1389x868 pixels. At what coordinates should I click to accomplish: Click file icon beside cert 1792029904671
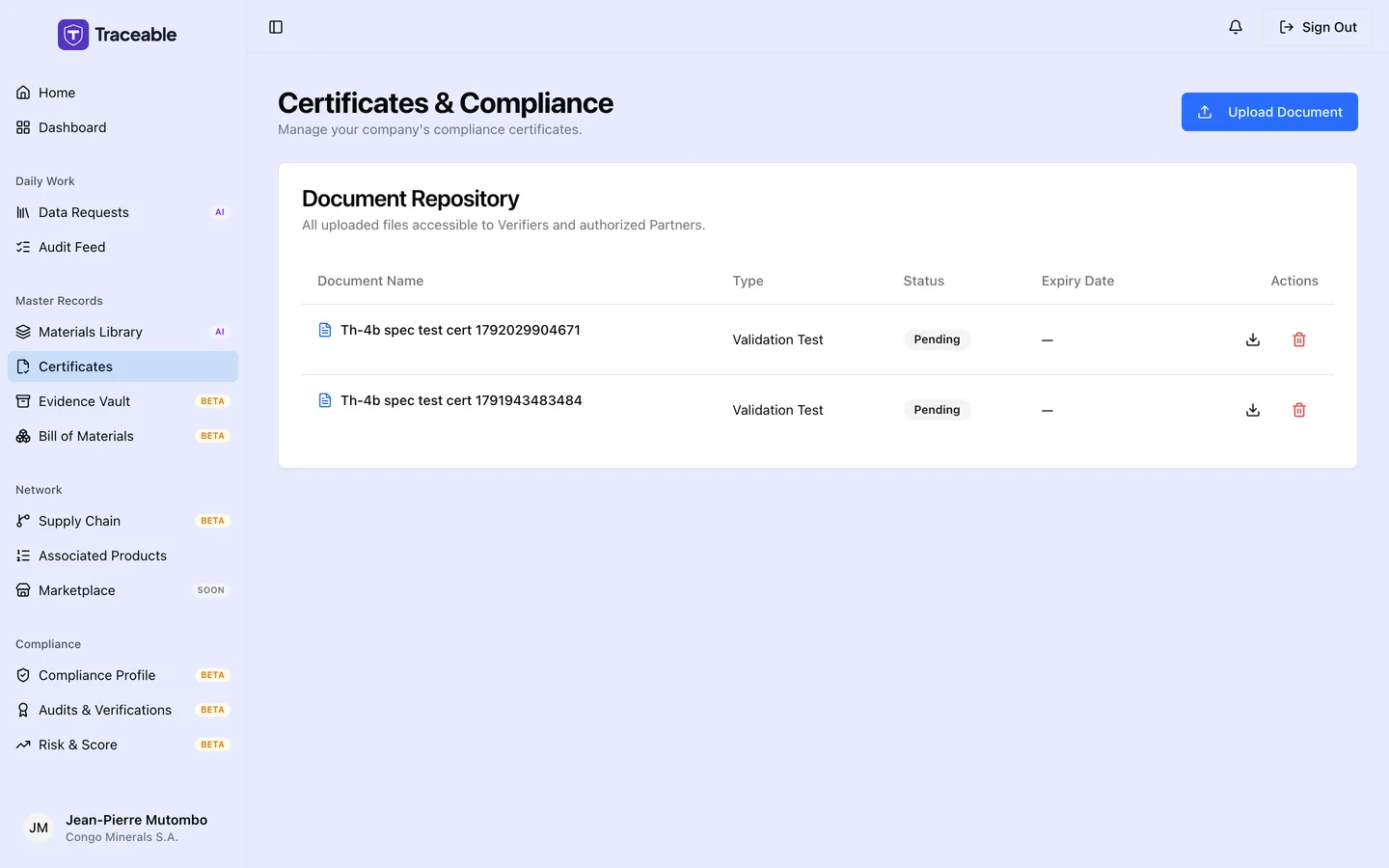325,330
